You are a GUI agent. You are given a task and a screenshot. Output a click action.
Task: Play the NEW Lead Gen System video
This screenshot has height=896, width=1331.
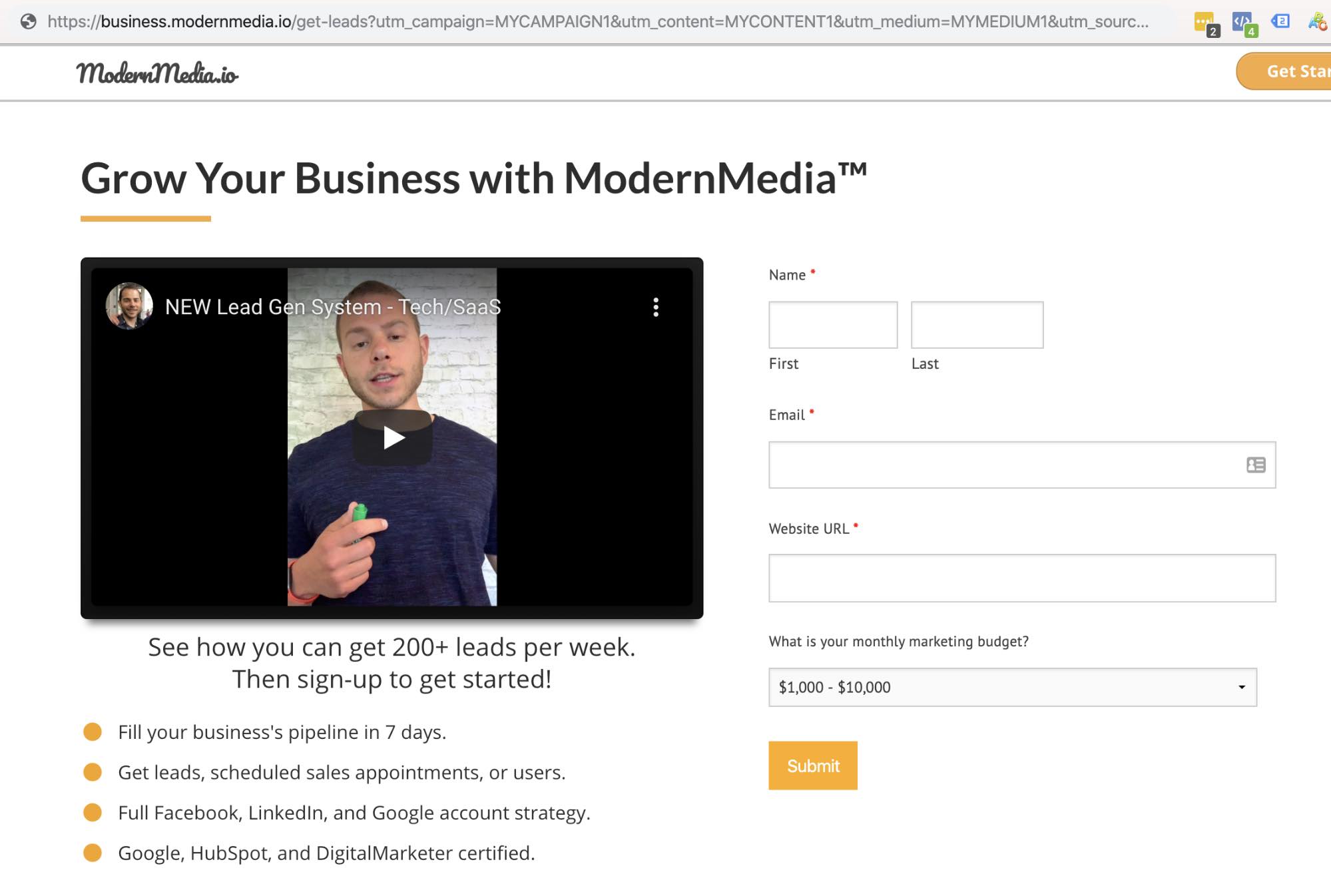[x=393, y=437]
